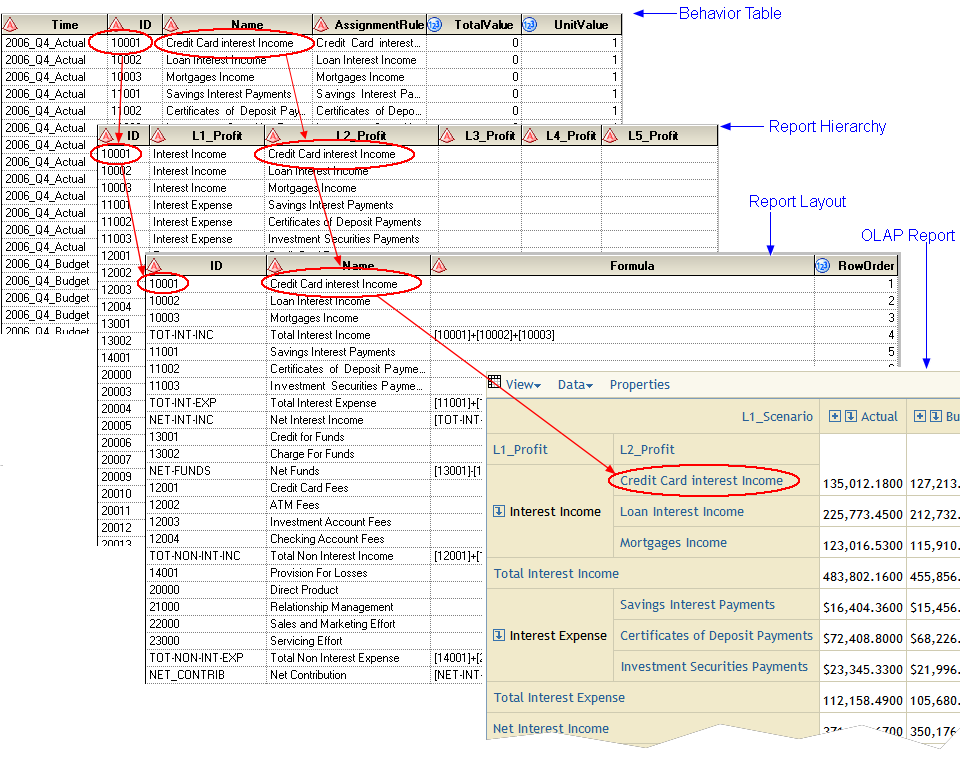
Task: Collapse the Interest Expense row group
Action: point(499,636)
